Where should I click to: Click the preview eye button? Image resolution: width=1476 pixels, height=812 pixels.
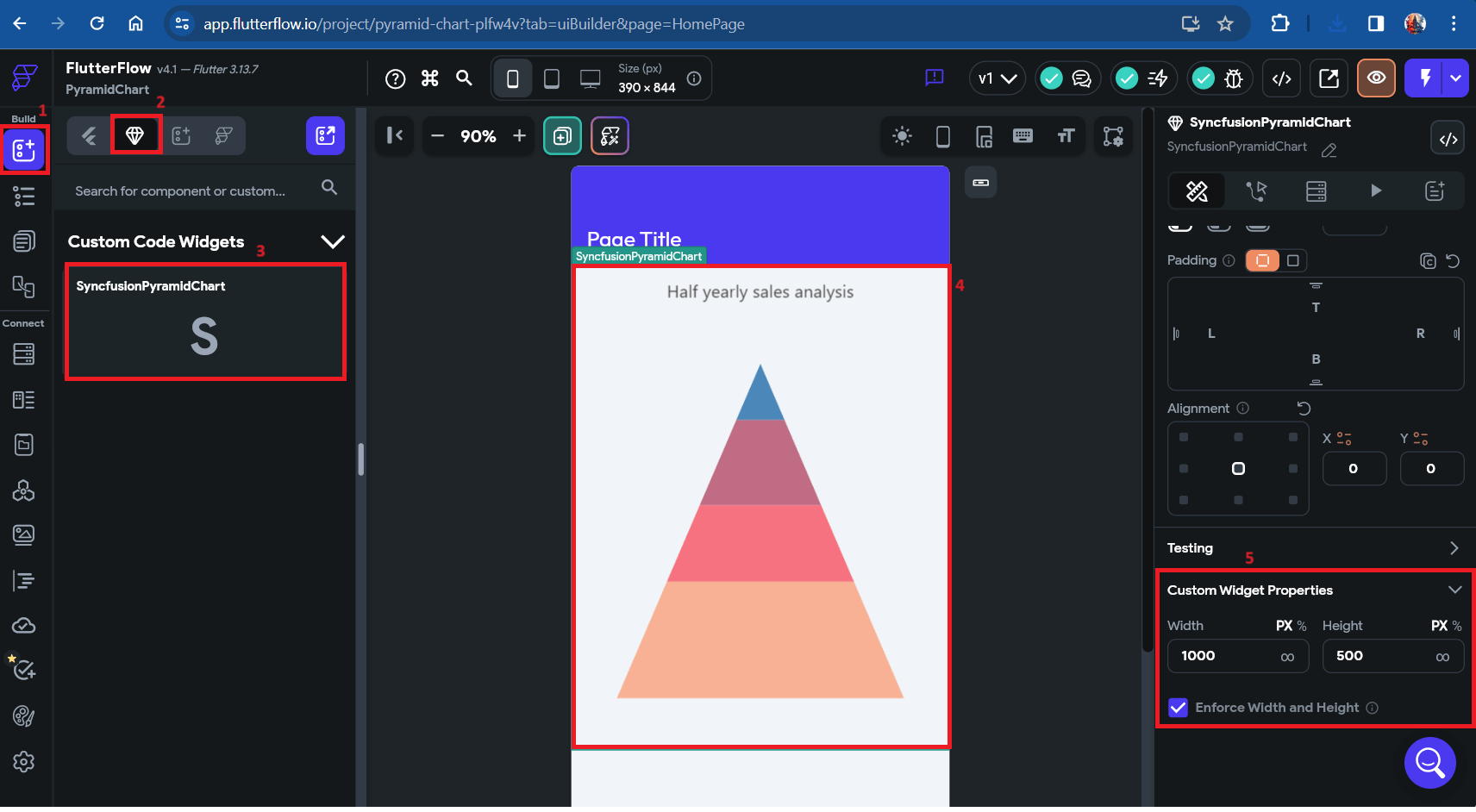click(x=1376, y=78)
